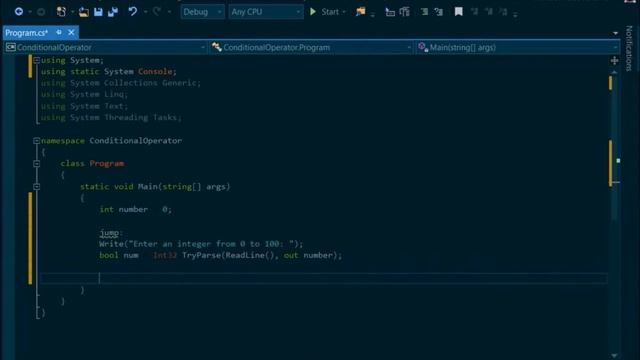Open the toolbar overflow options after bookmarks
640x360 pixels.
515,14
